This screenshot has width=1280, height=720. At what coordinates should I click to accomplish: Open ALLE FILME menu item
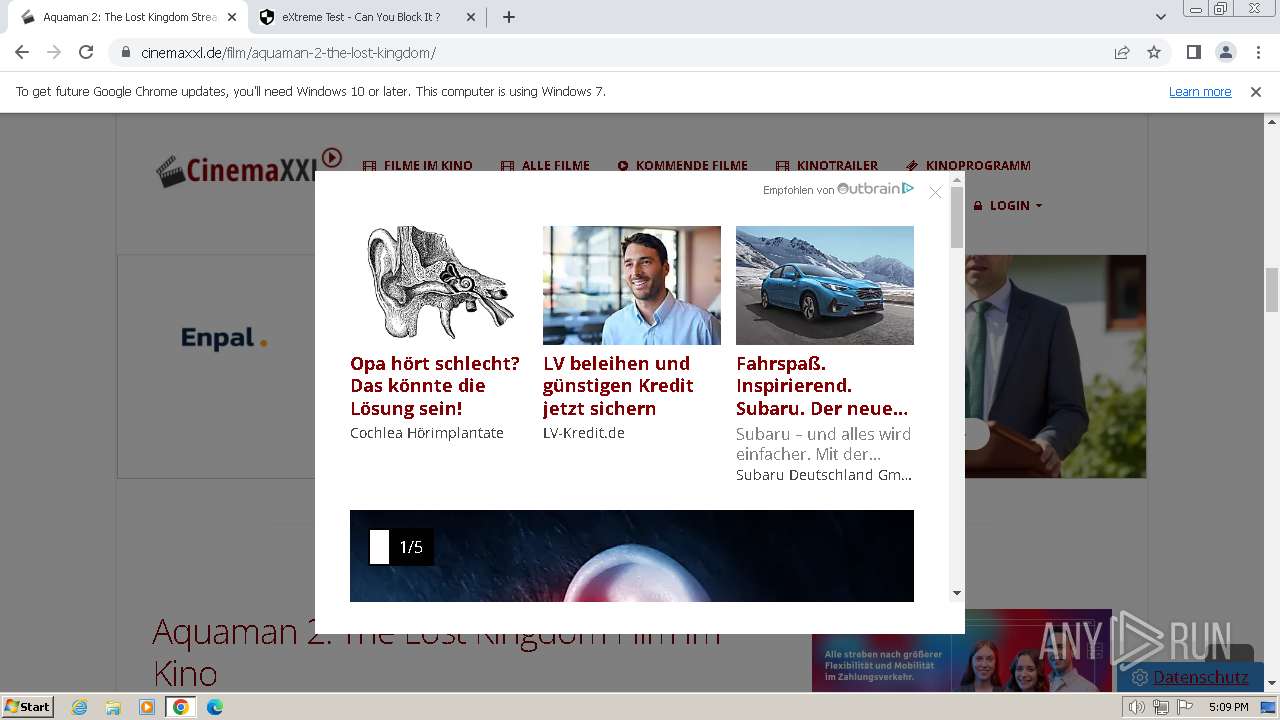pos(545,166)
